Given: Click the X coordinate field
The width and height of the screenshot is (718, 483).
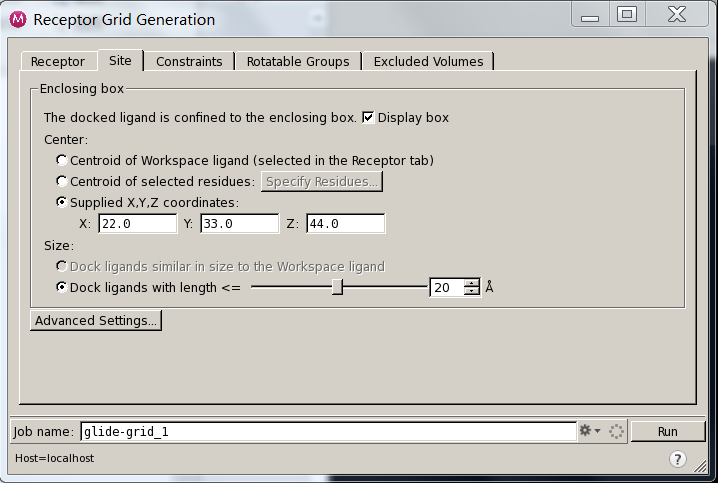Looking at the screenshot, I should pos(137,223).
